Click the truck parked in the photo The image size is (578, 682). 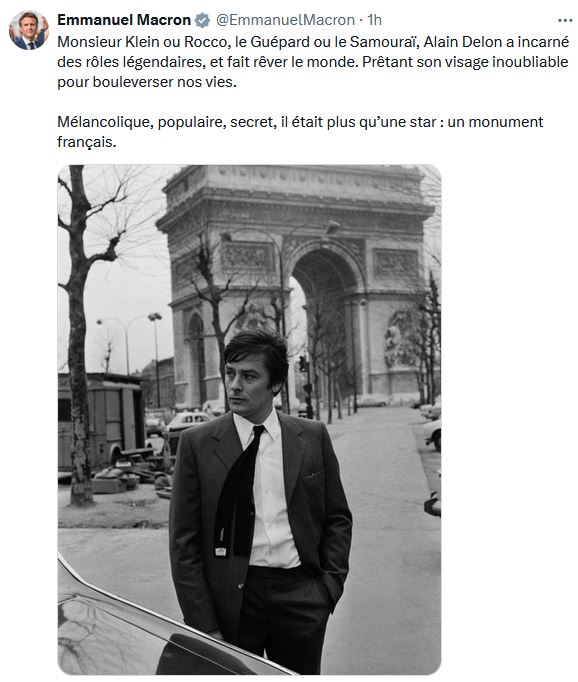101,422
